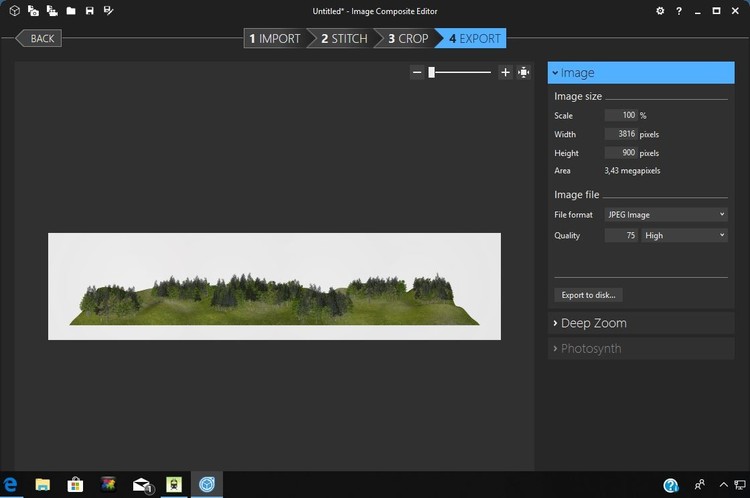The width and height of the screenshot is (750, 498).
Task: Click the Width pixels input field
Action: point(621,134)
